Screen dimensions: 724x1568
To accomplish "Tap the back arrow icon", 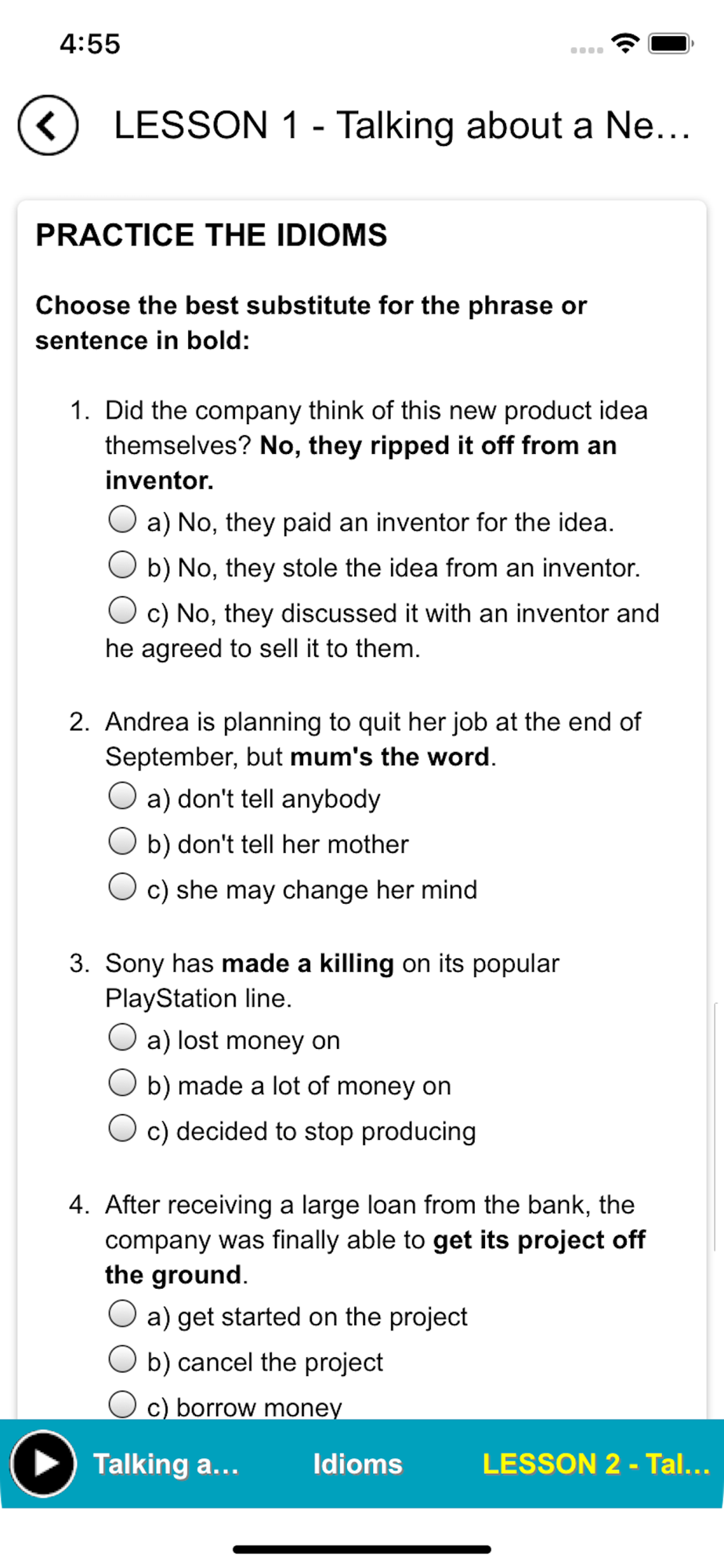I will pos(48,125).
